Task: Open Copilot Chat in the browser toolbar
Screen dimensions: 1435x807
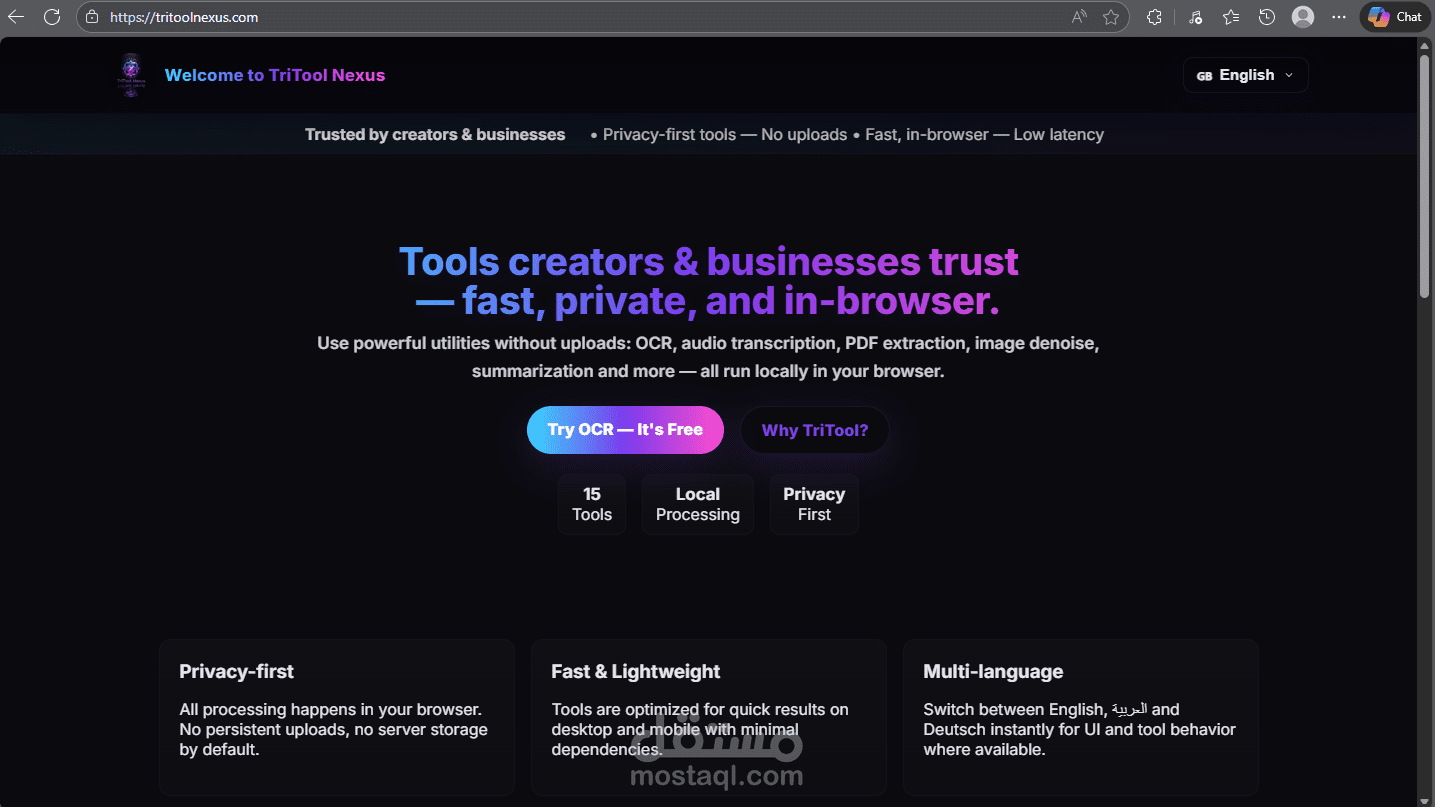Action: coord(1395,17)
